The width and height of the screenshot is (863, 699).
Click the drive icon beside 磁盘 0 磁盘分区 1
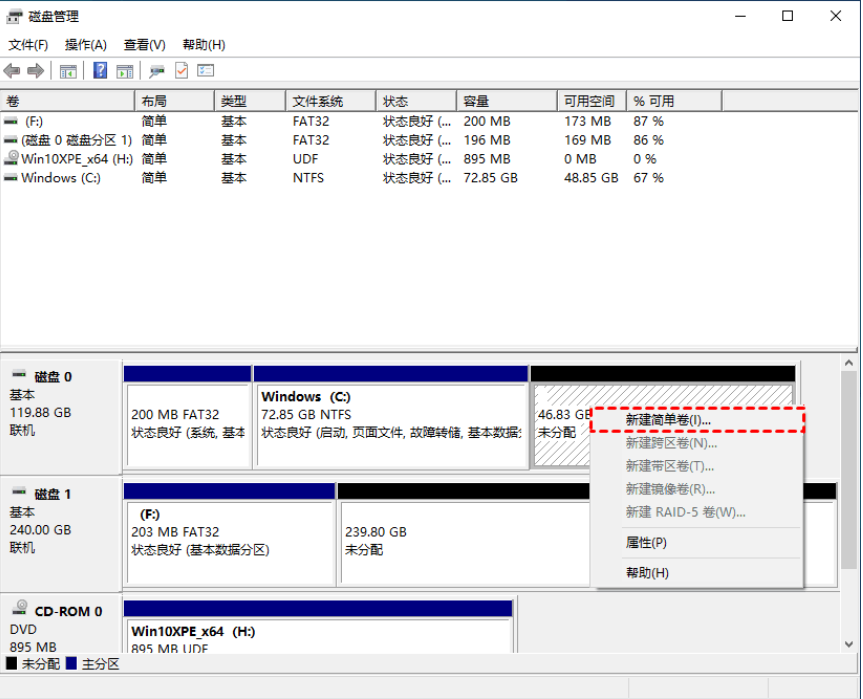(x=10, y=140)
